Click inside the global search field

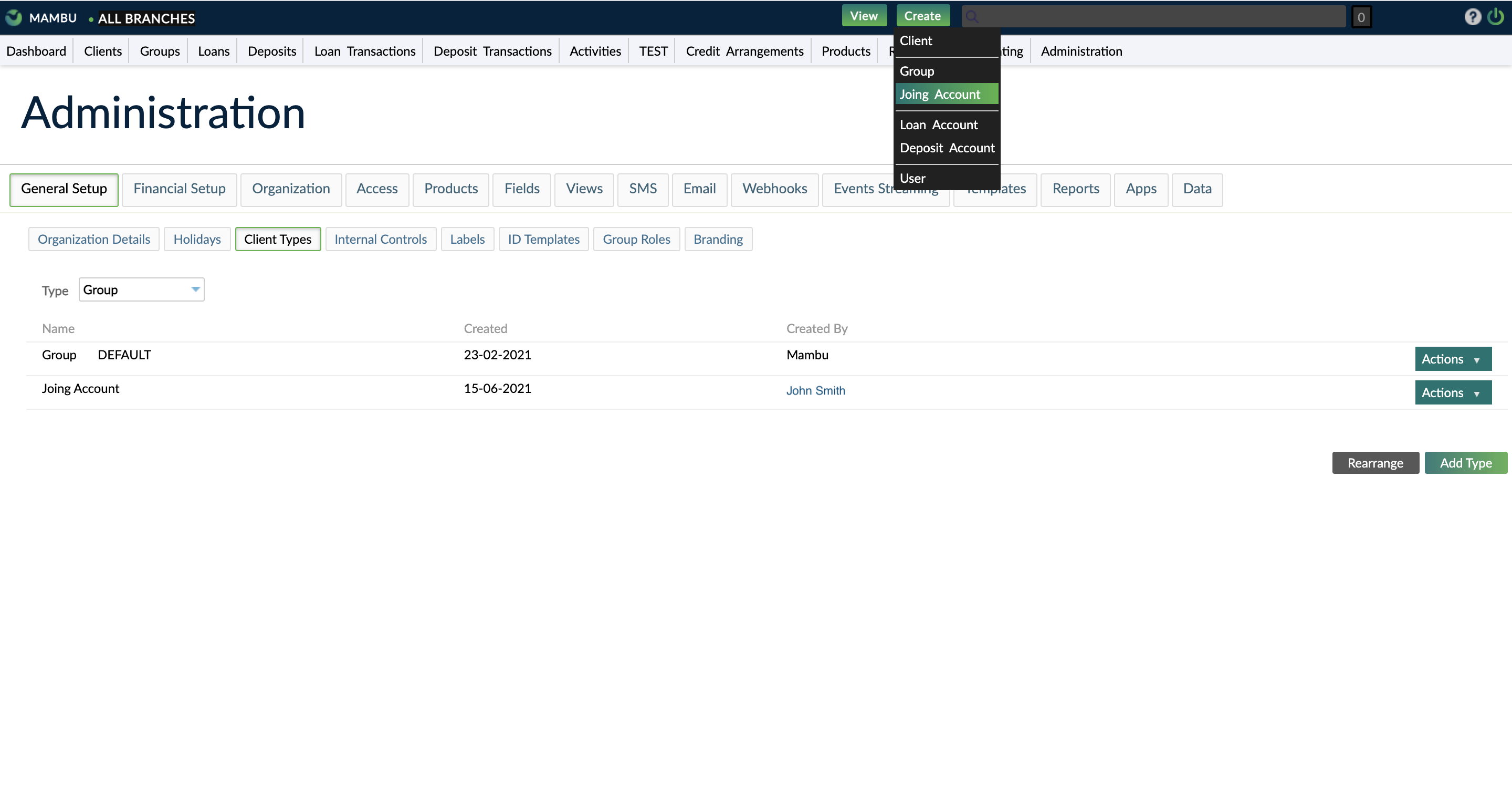pyautogui.click(x=1150, y=16)
